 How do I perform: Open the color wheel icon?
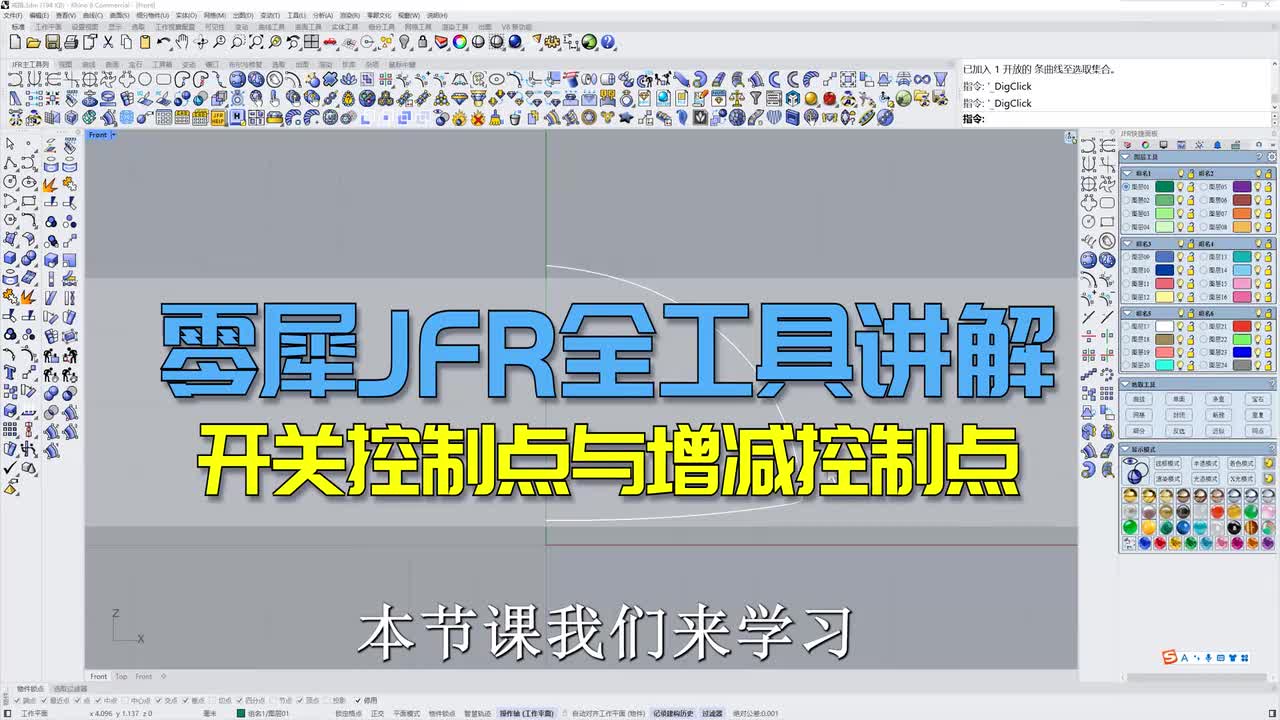[459, 42]
